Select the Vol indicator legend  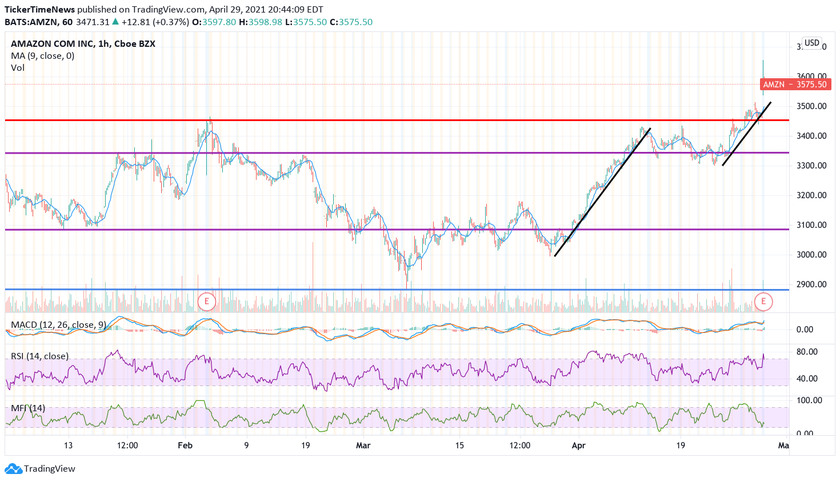18,67
